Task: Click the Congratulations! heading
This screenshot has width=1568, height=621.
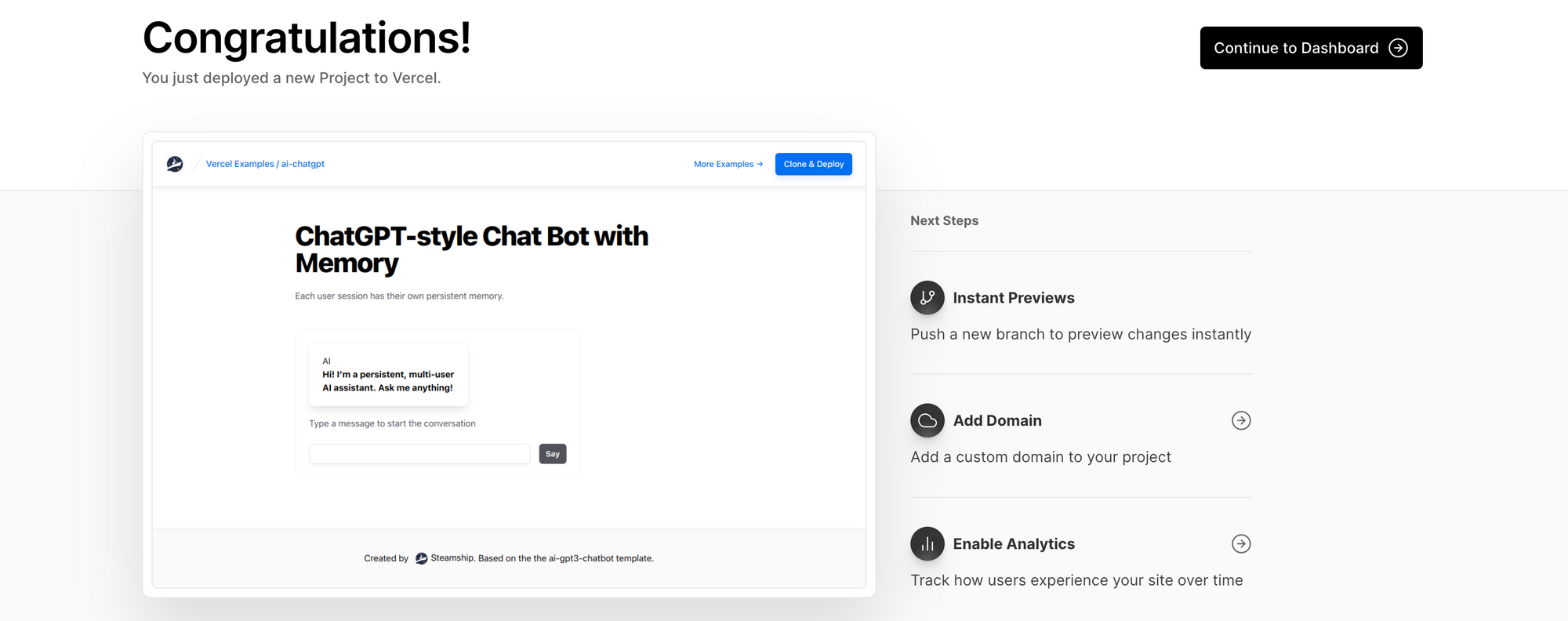Action: (x=307, y=38)
